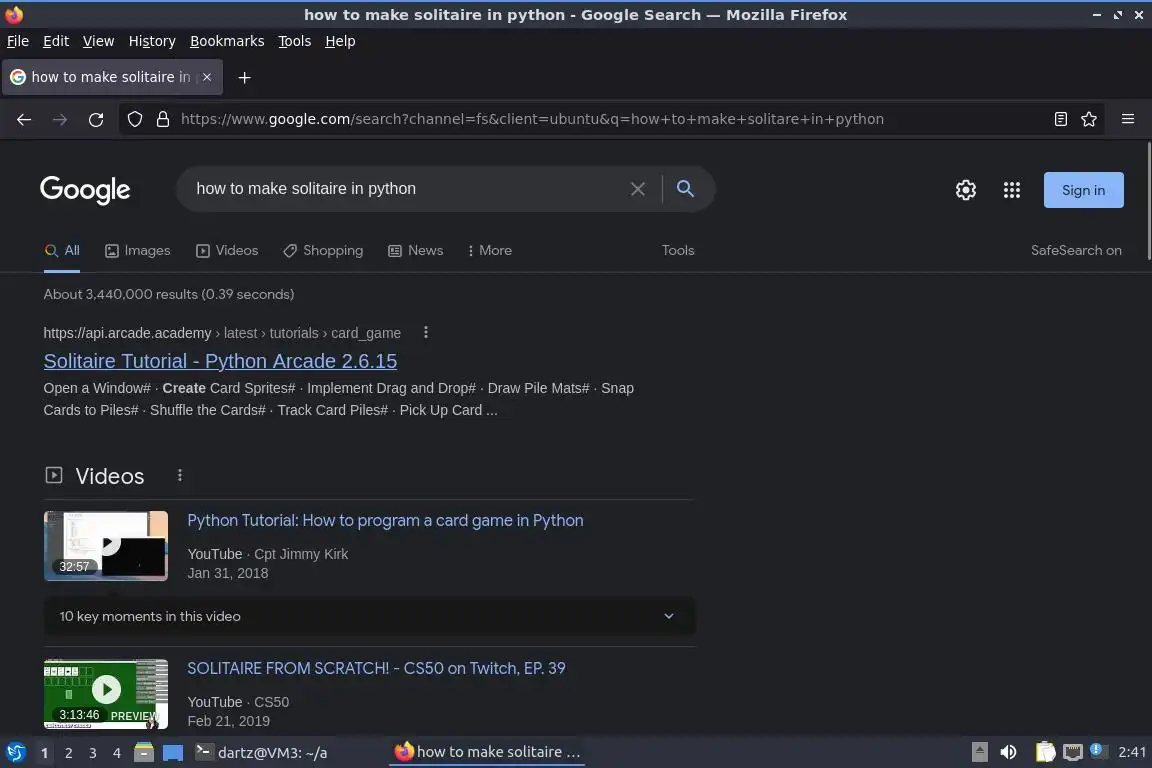This screenshot has width=1152, height=768.
Task: Click the Google logo
Action: 85,190
